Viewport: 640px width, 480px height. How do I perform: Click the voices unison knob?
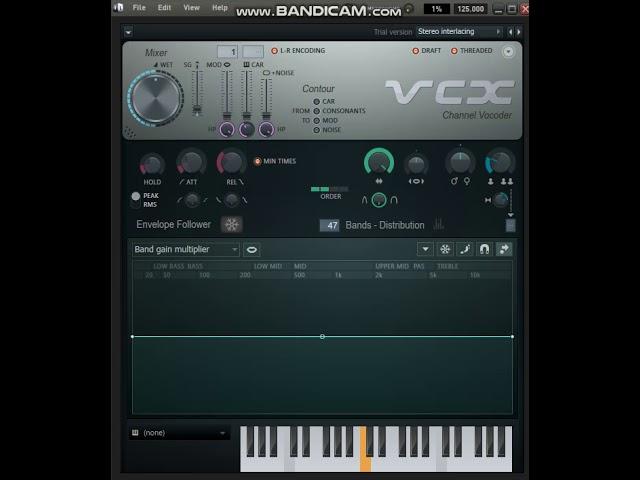click(500, 162)
